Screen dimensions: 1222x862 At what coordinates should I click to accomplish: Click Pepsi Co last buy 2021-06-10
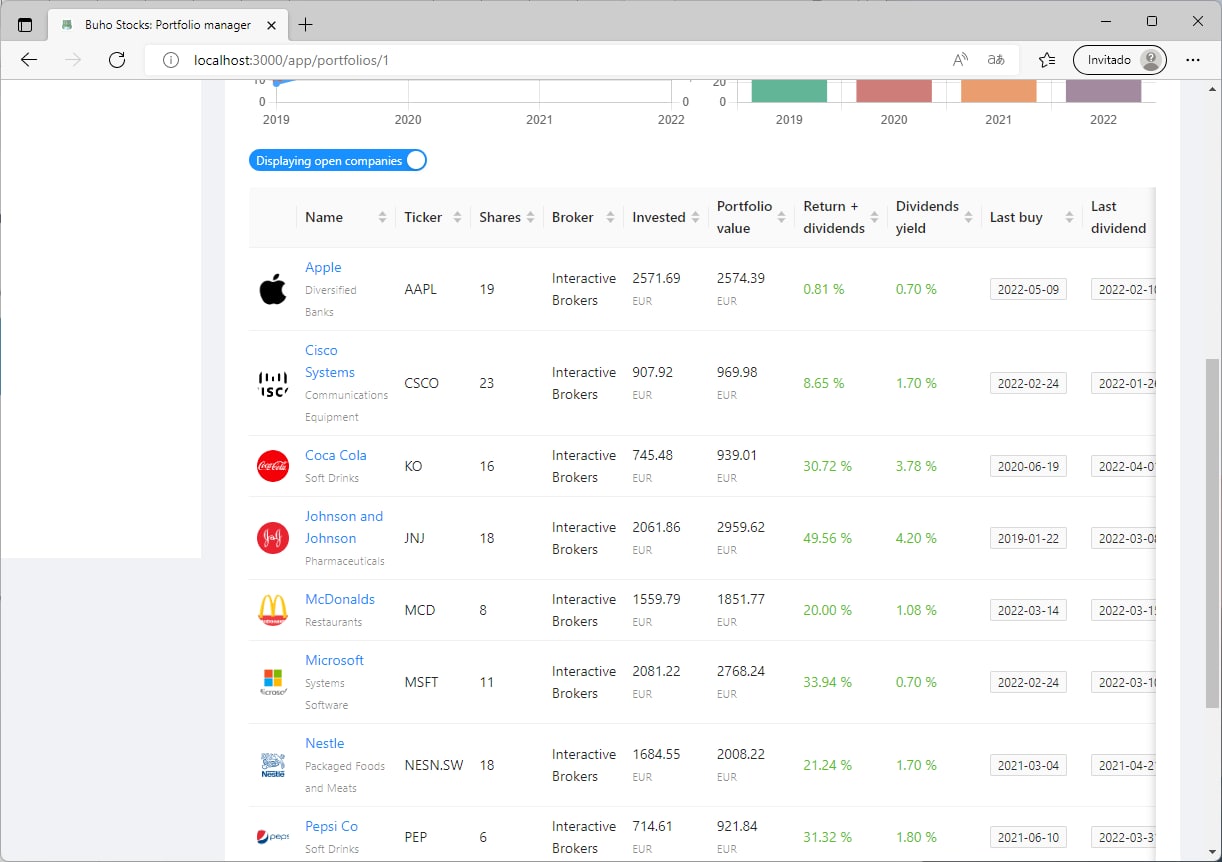1028,837
